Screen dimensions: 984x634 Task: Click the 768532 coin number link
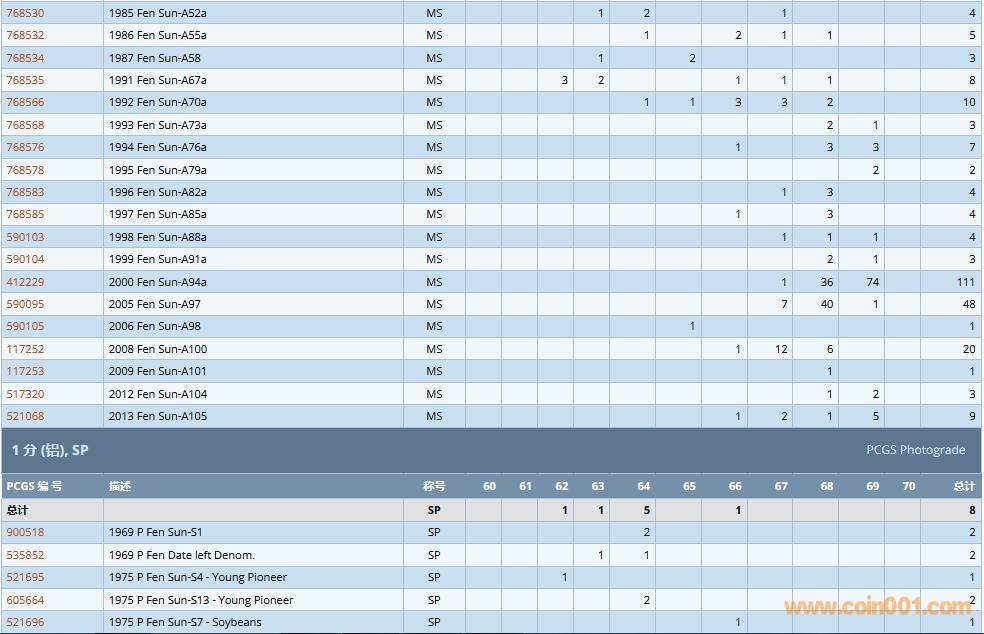(25, 35)
